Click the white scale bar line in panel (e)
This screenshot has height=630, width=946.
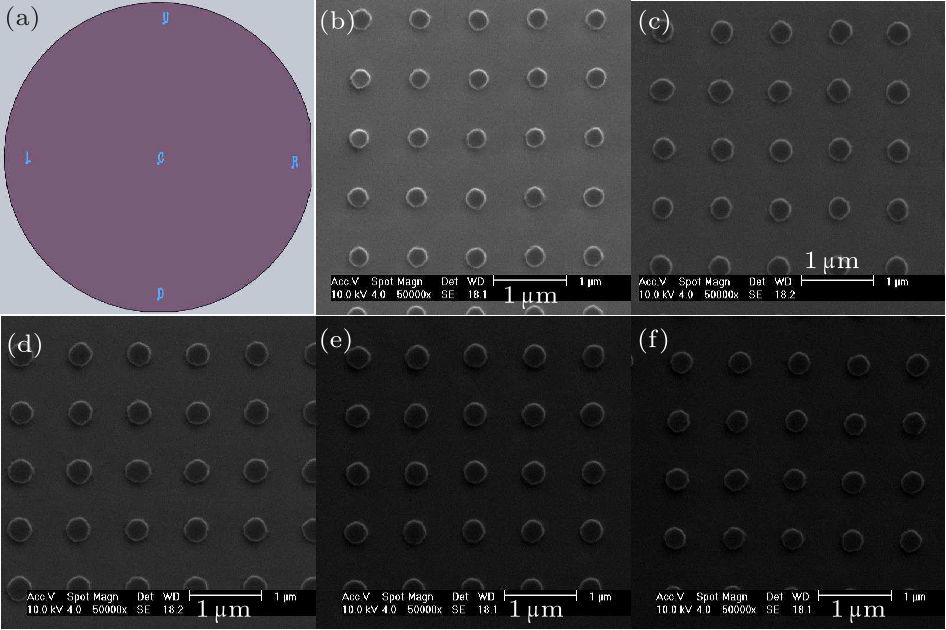pyautogui.click(x=540, y=596)
